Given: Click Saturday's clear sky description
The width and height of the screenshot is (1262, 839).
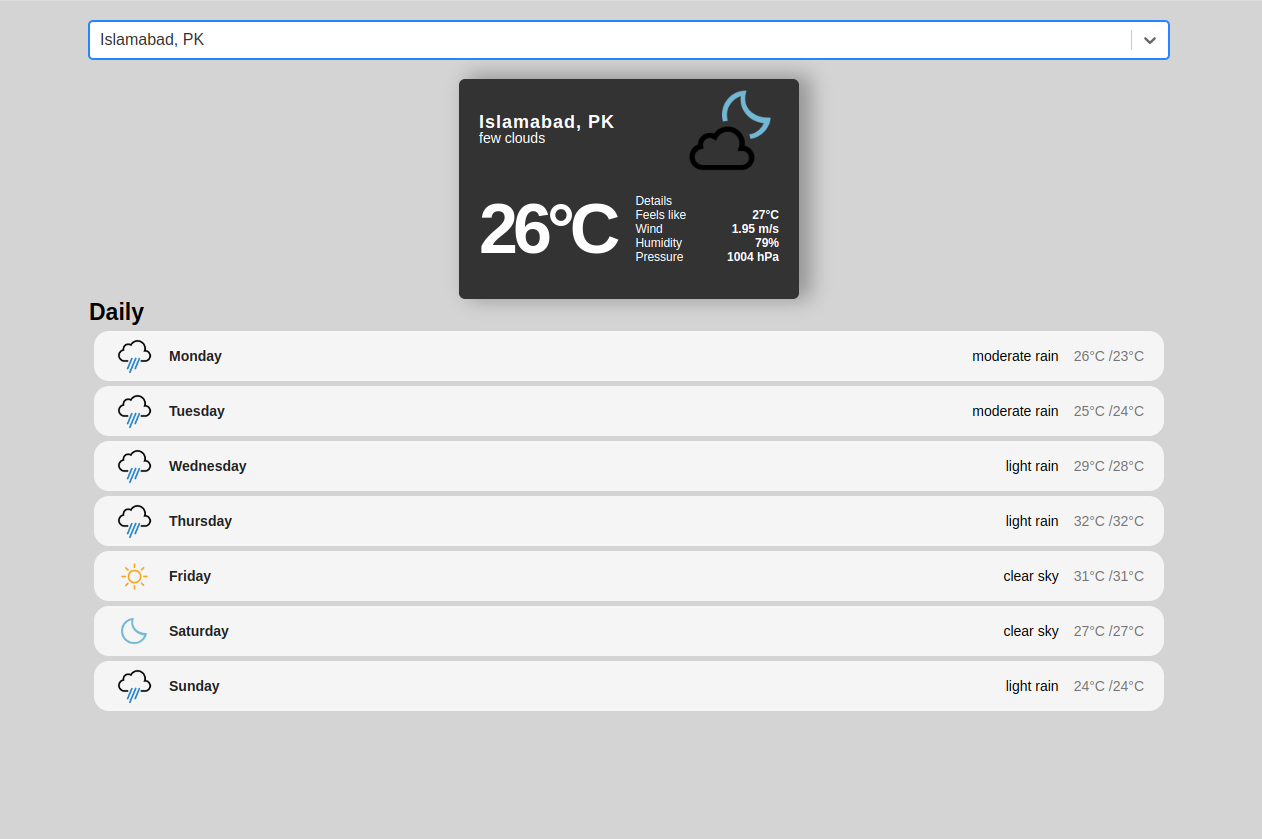Looking at the screenshot, I should [x=1031, y=631].
